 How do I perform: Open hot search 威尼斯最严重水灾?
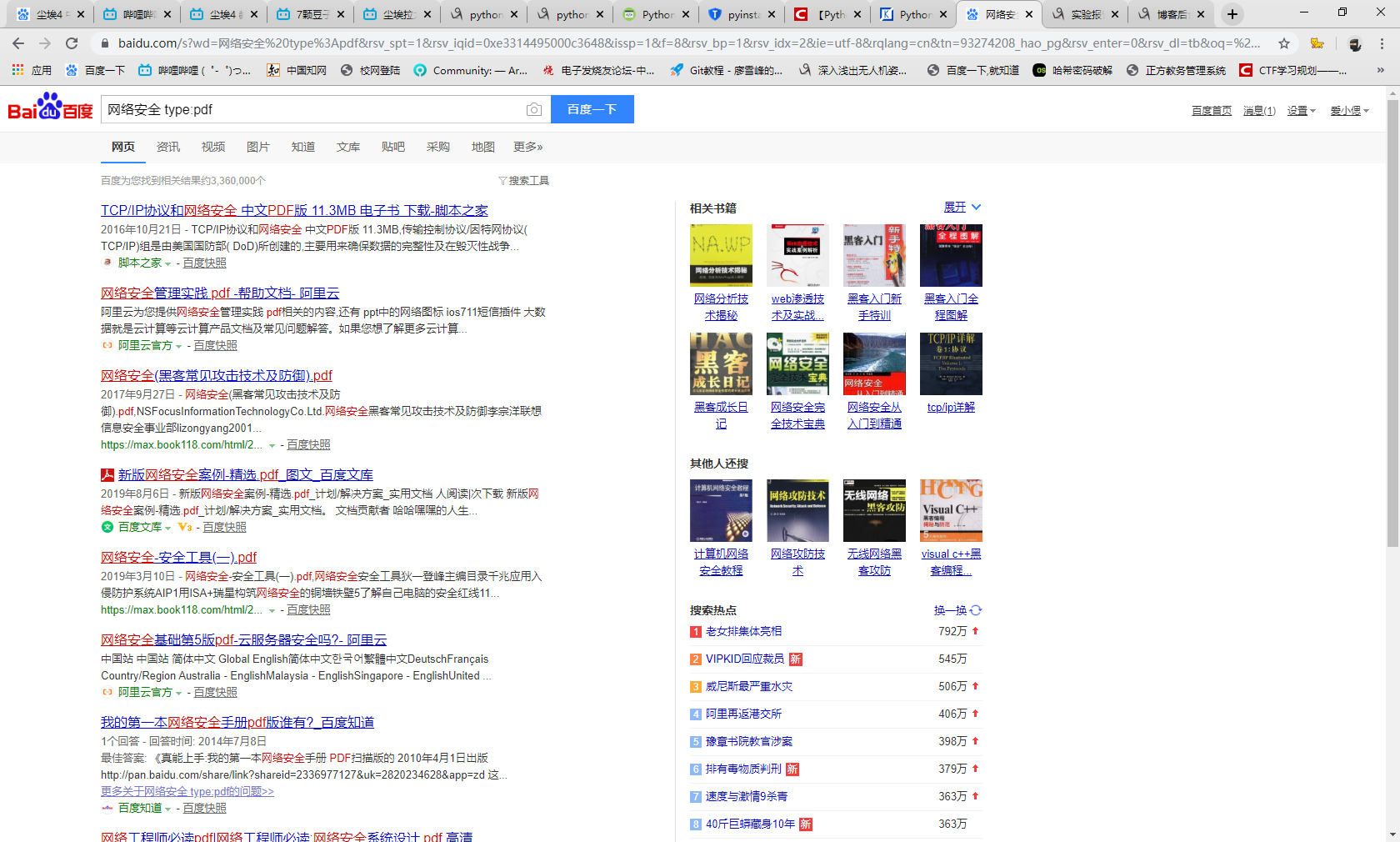point(749,687)
